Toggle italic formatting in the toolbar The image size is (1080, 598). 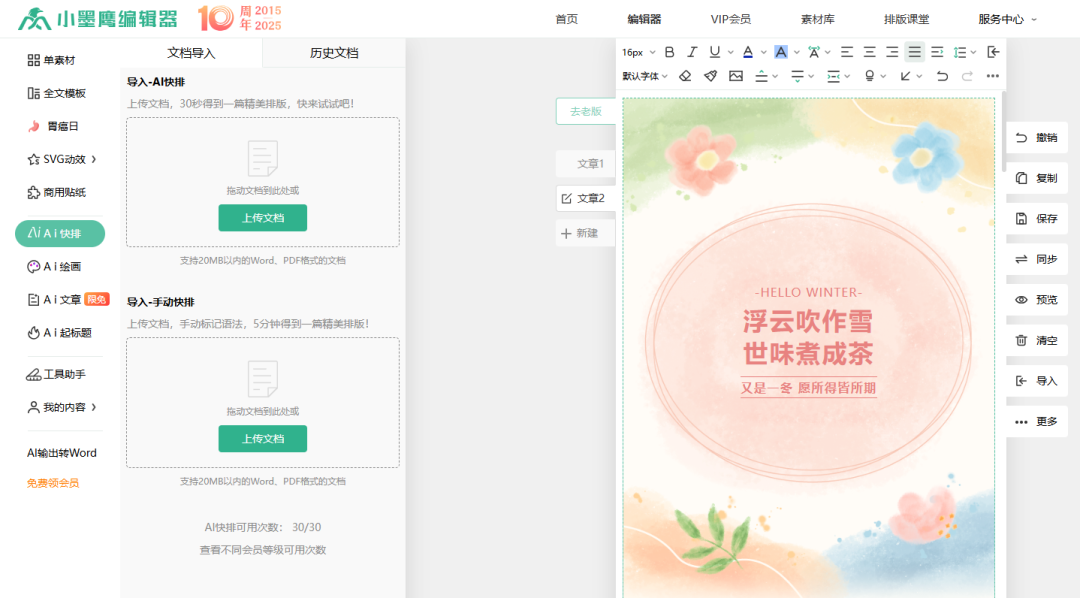[x=690, y=52]
